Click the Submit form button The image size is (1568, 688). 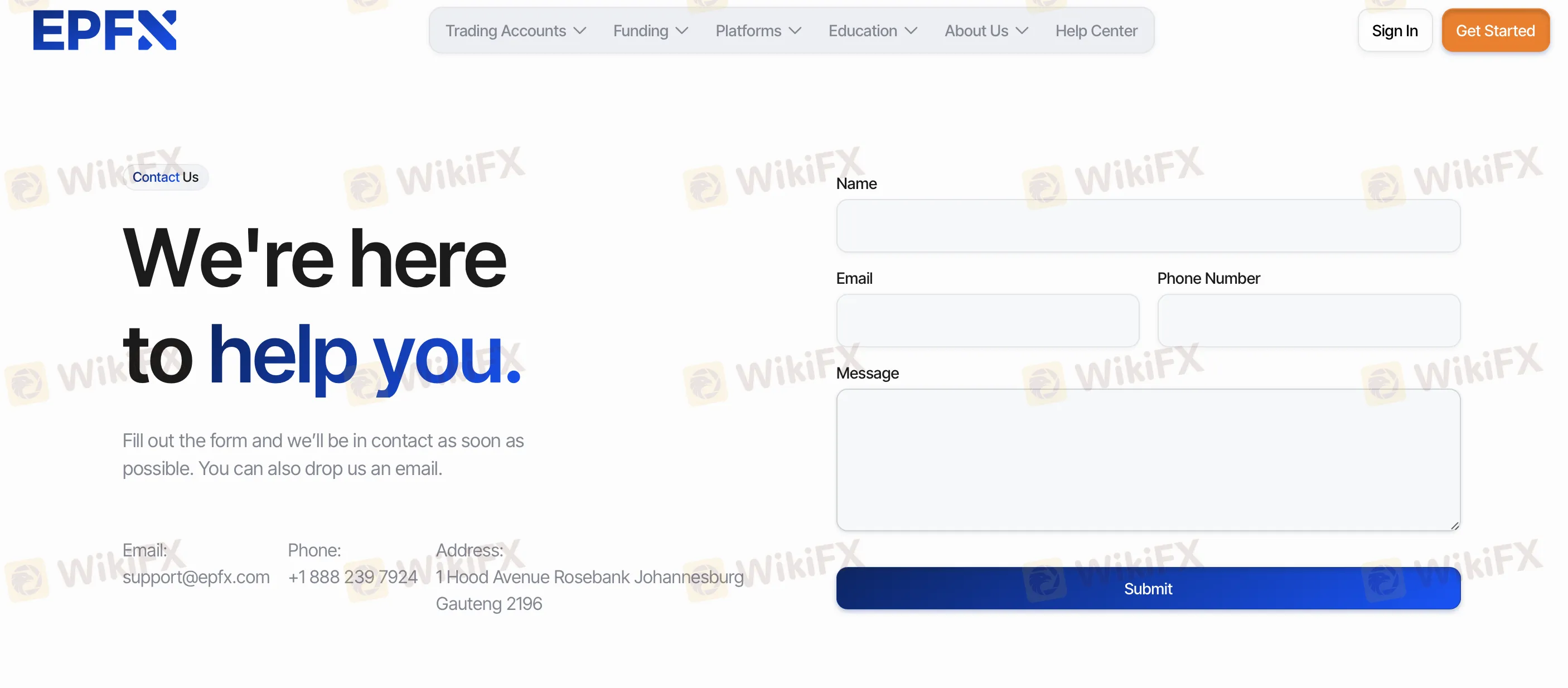1148,588
